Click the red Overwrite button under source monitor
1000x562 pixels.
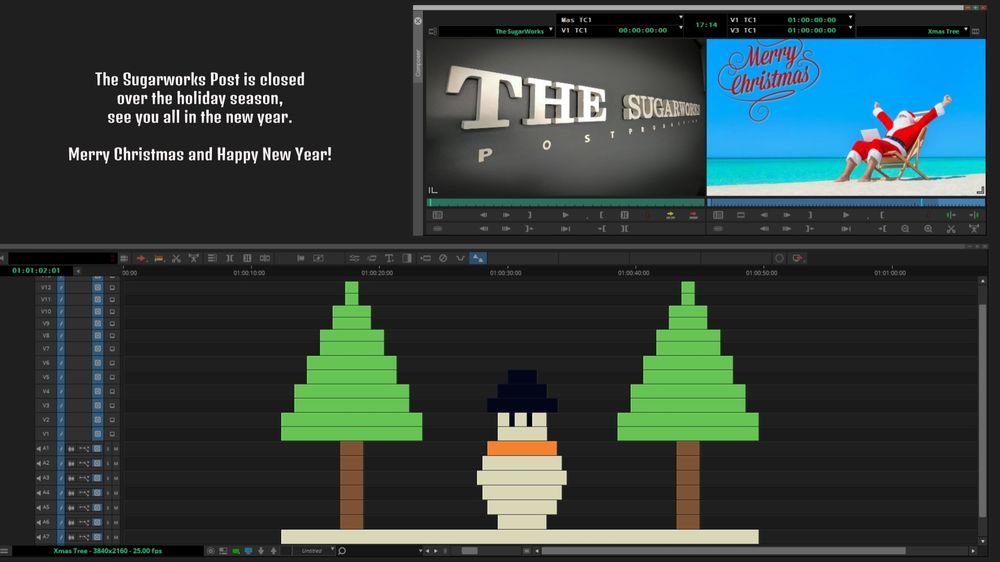[693, 216]
